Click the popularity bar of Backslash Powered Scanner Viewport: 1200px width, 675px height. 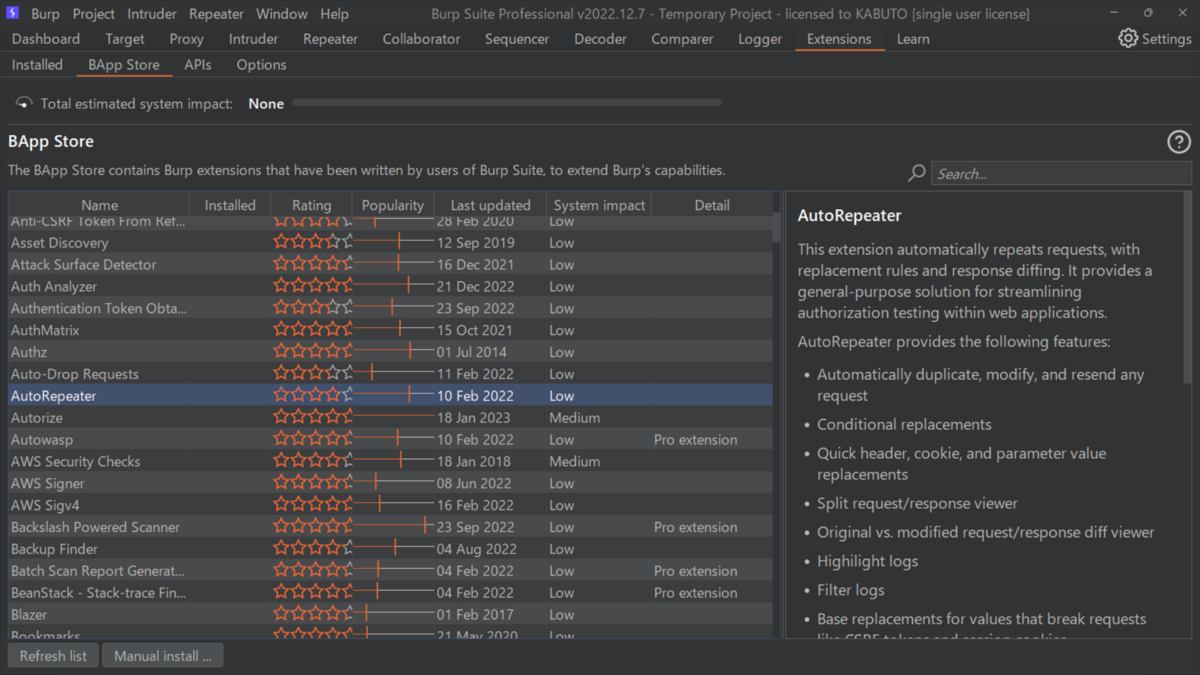pos(393,527)
